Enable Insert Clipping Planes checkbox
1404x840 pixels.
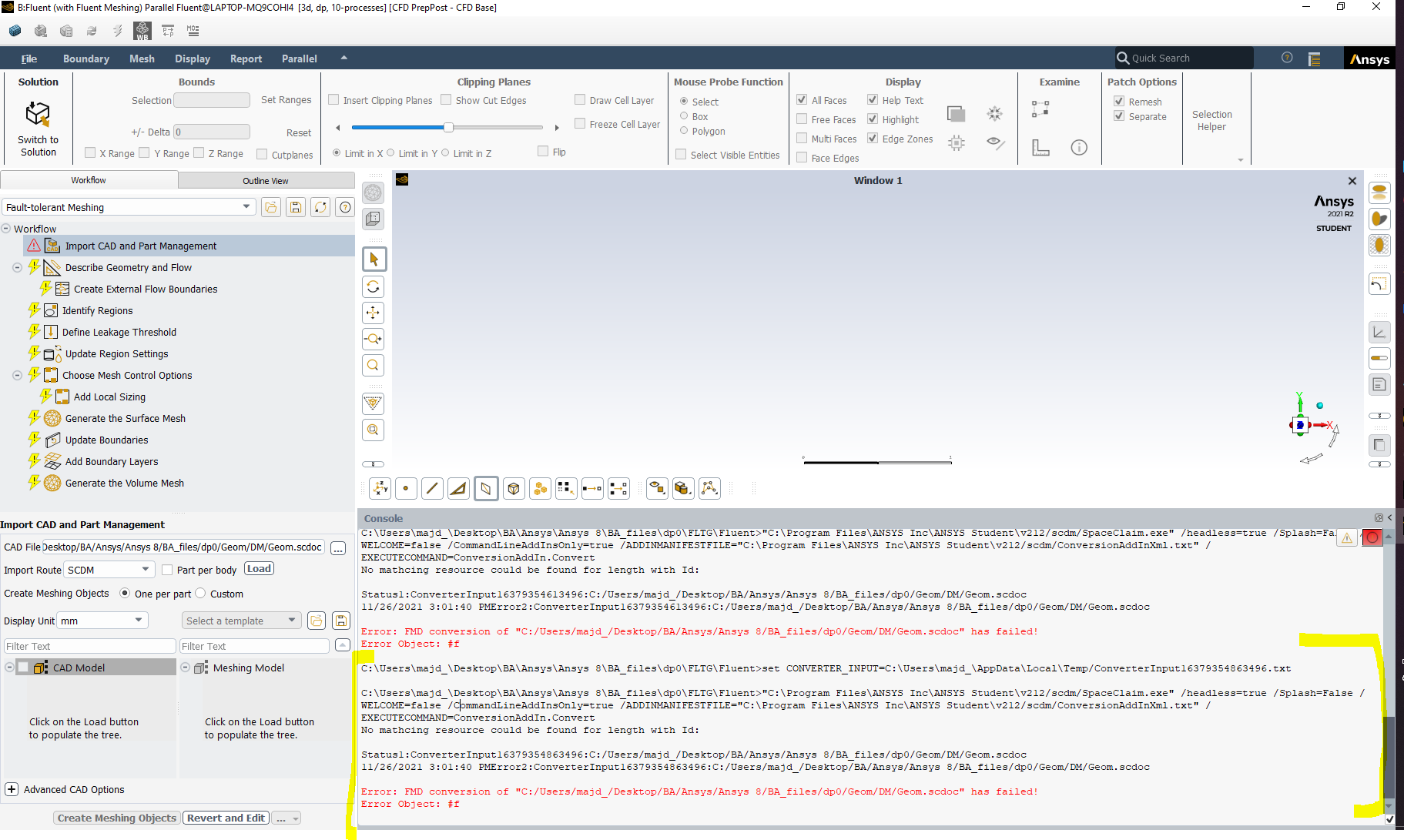point(334,100)
